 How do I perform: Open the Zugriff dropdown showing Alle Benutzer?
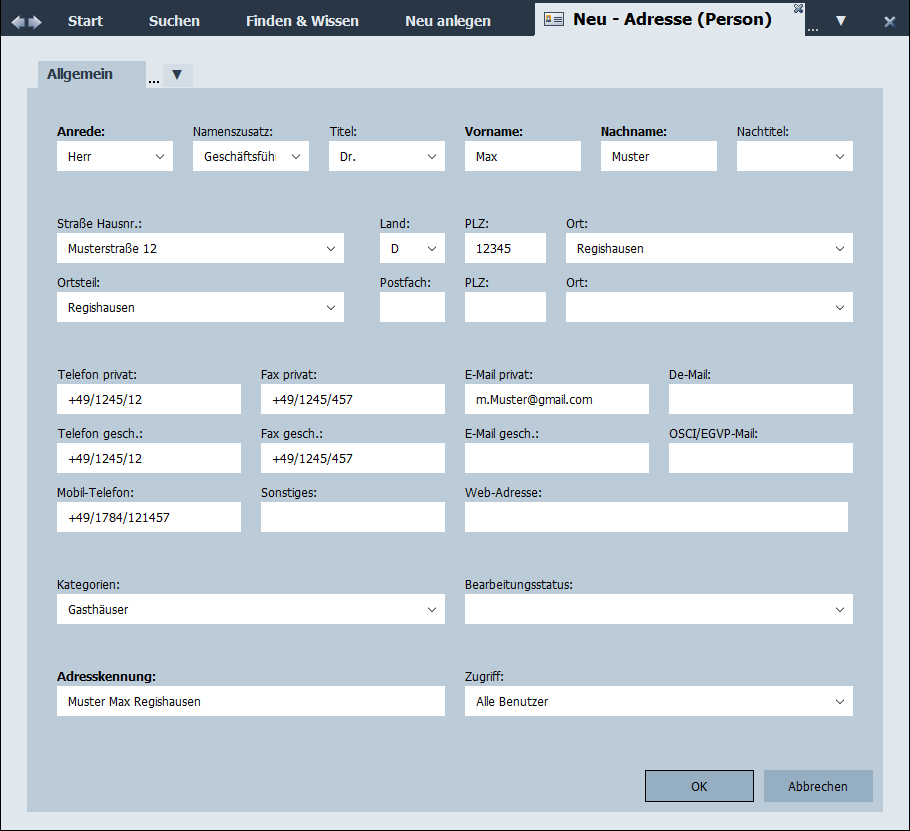840,702
